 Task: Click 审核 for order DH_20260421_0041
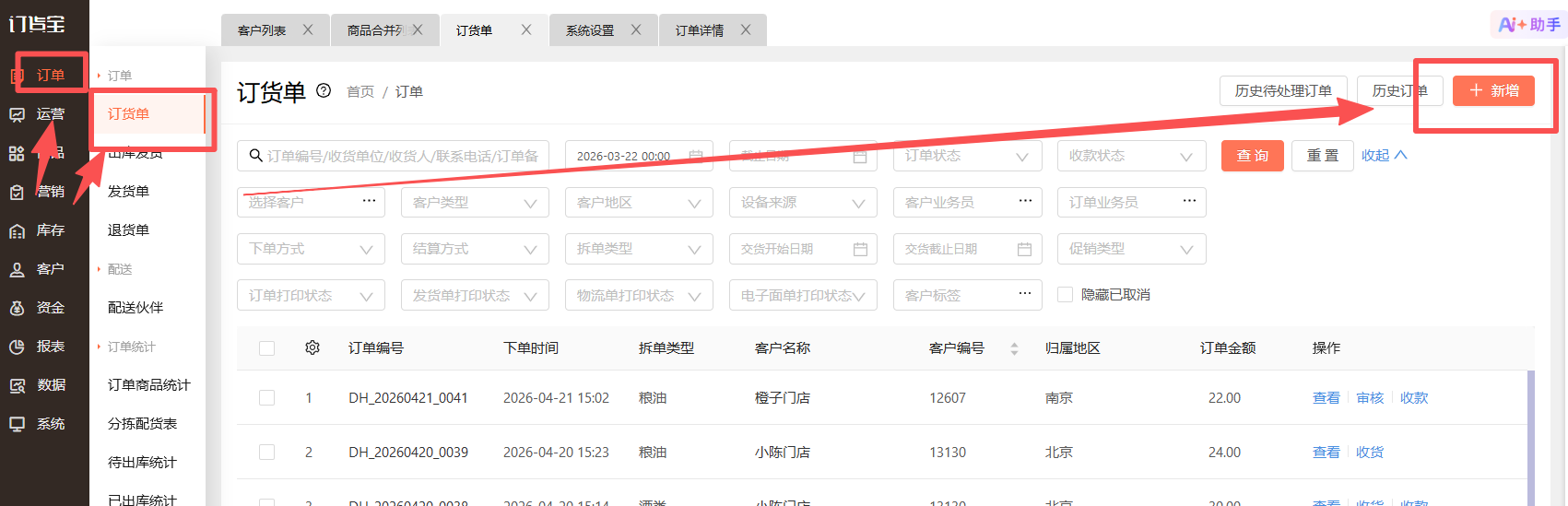click(1370, 398)
